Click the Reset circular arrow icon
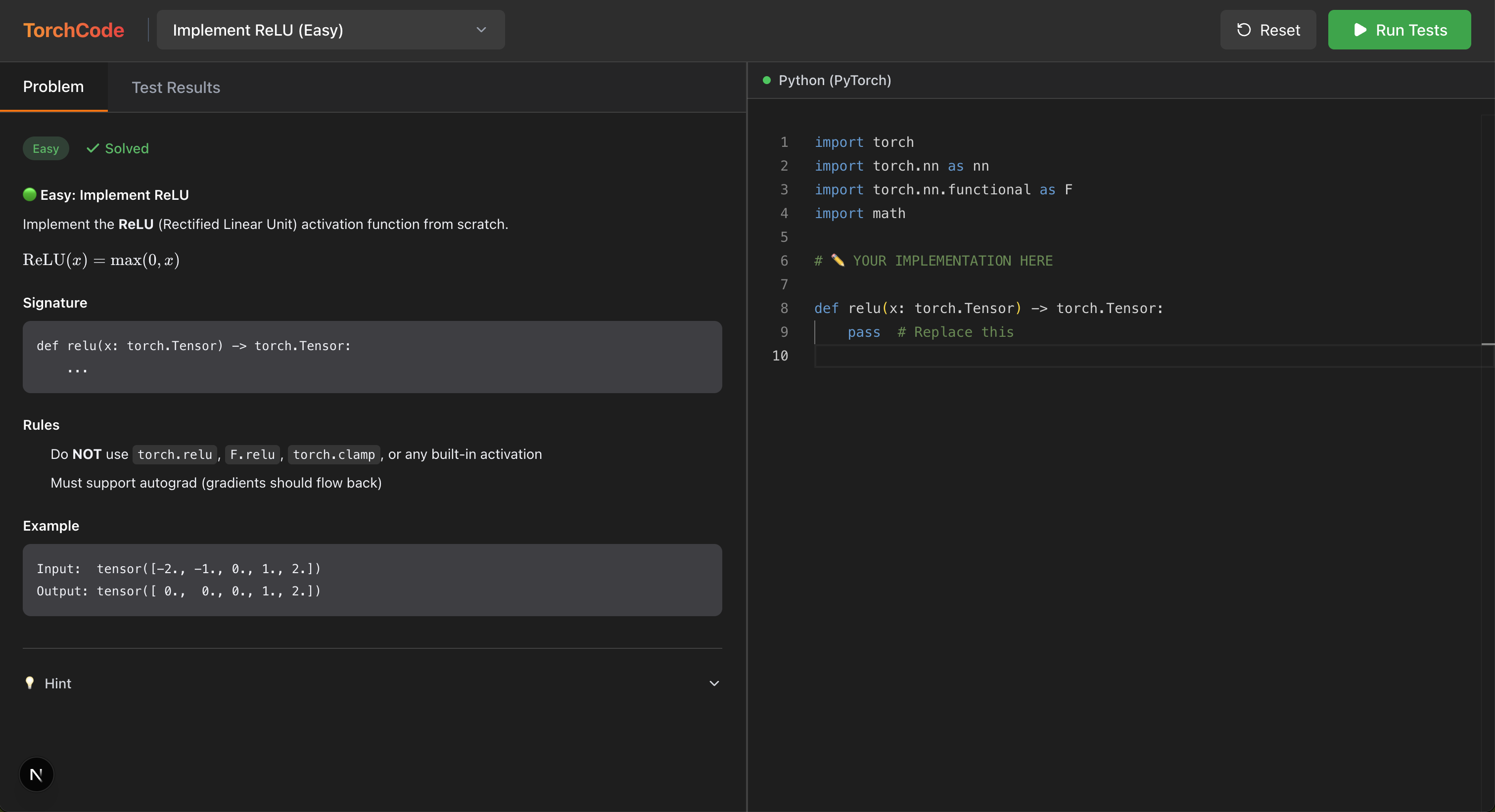Image resolution: width=1495 pixels, height=812 pixels. [1244, 30]
